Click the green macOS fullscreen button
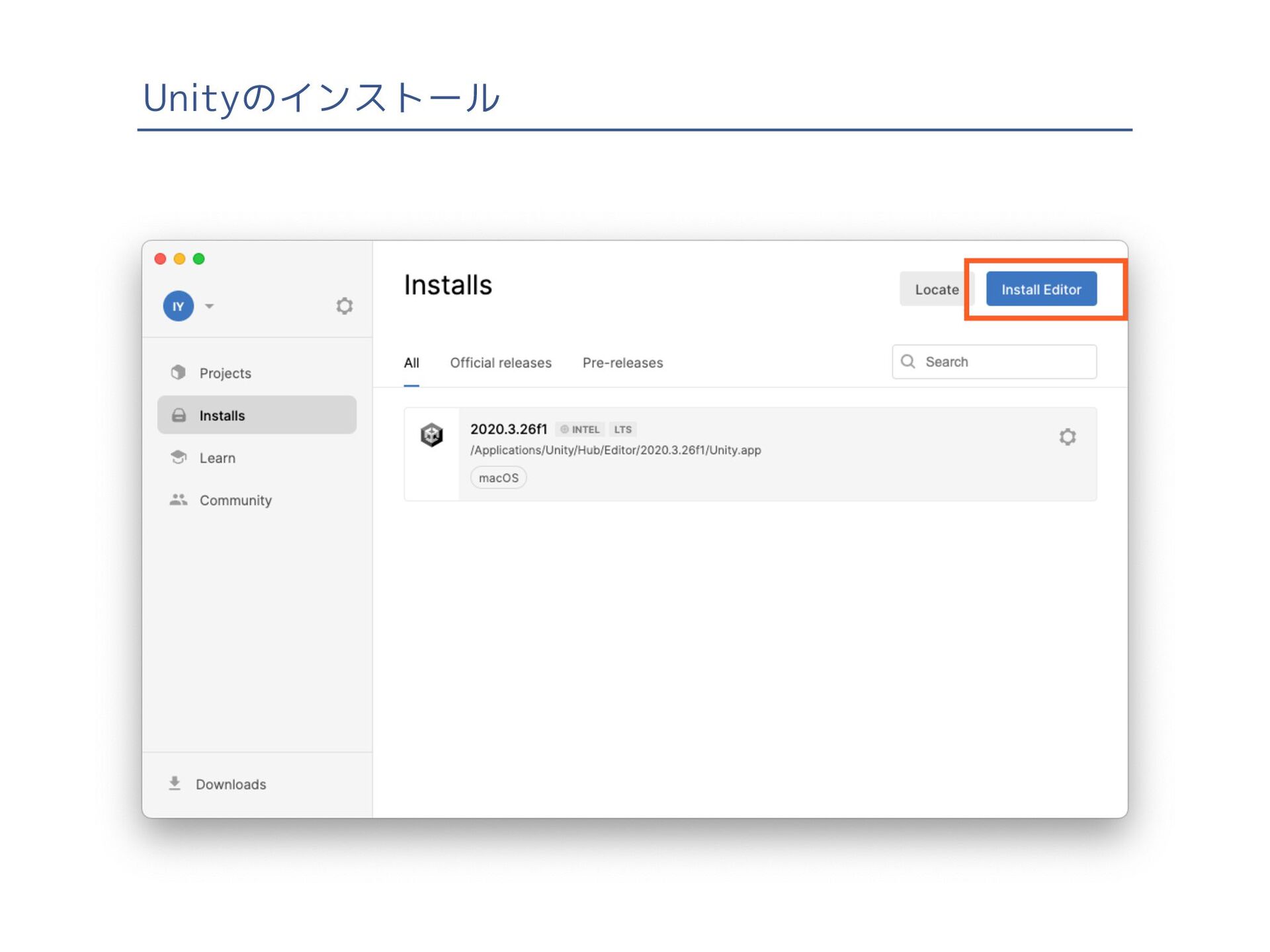The width and height of the screenshot is (1270, 952). [198, 258]
